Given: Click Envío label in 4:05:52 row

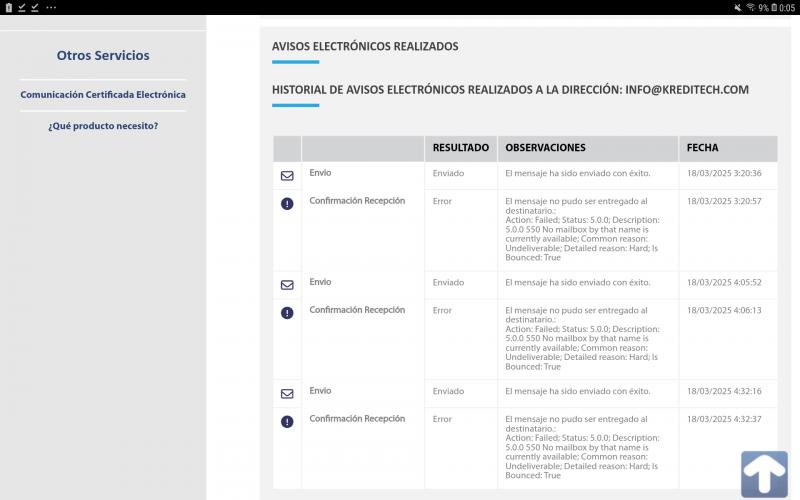Looking at the screenshot, I should [x=320, y=282].
